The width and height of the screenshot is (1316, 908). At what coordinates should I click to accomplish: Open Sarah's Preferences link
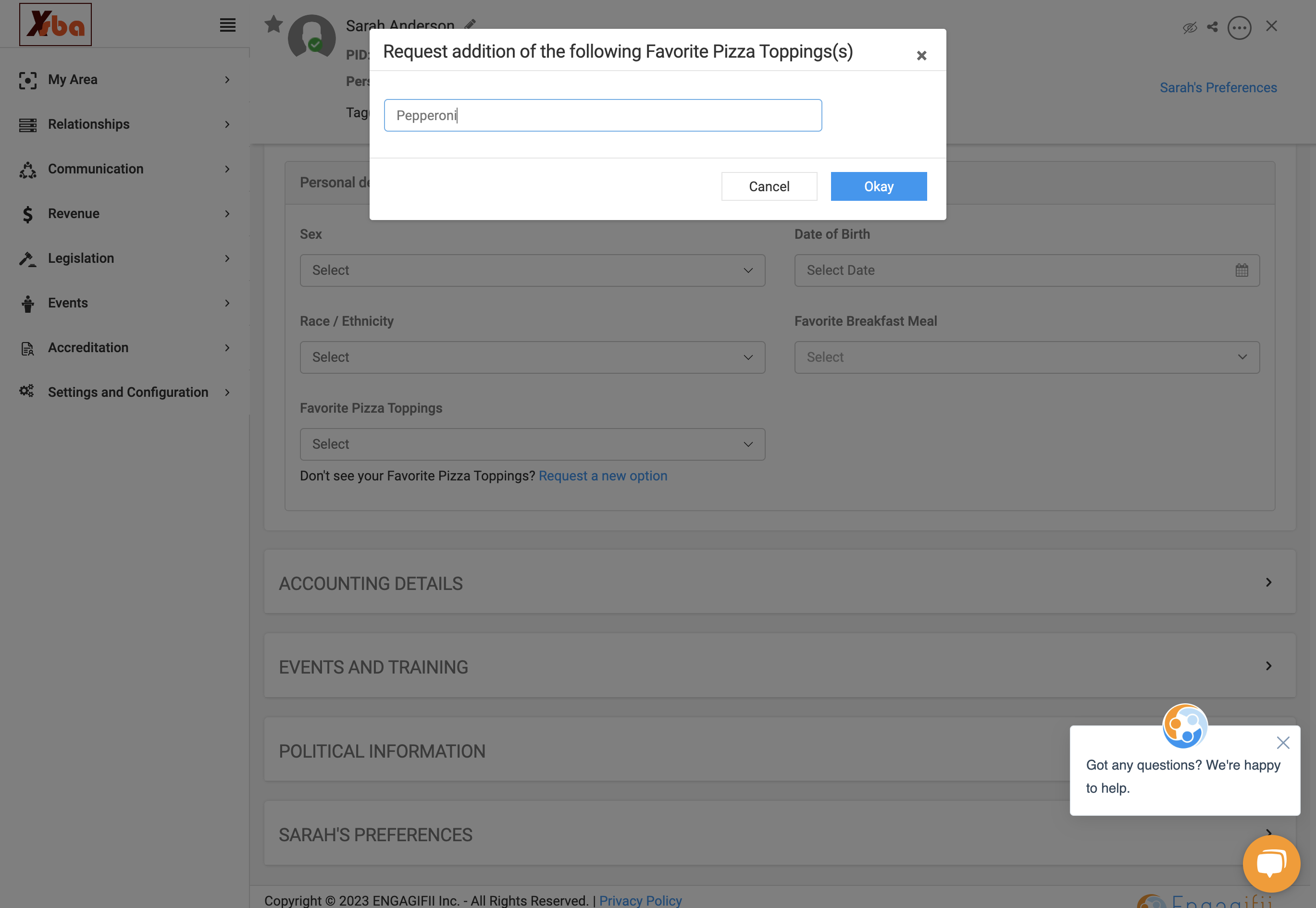[x=1218, y=87]
